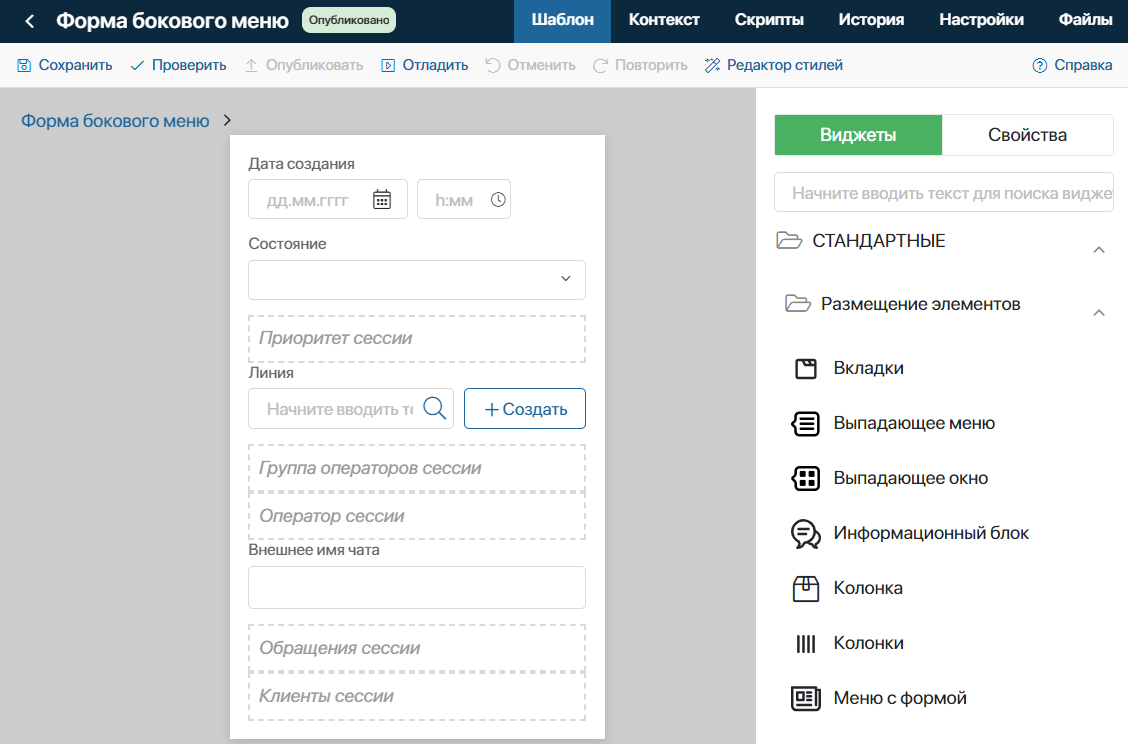Click the СТАНДАРТНЫЕ folder icon
Screen dimensions: 1128x744
[789, 240]
